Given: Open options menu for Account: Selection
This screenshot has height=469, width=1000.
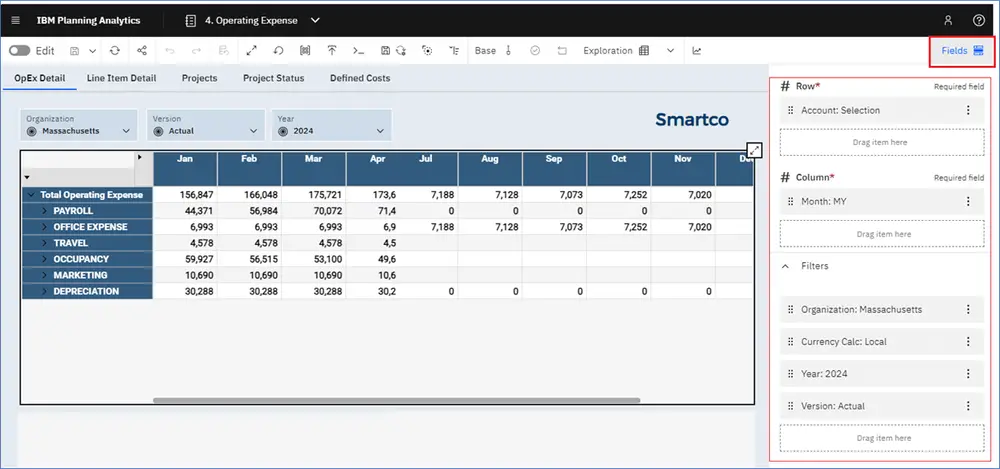Looking at the screenshot, I should point(967,110).
